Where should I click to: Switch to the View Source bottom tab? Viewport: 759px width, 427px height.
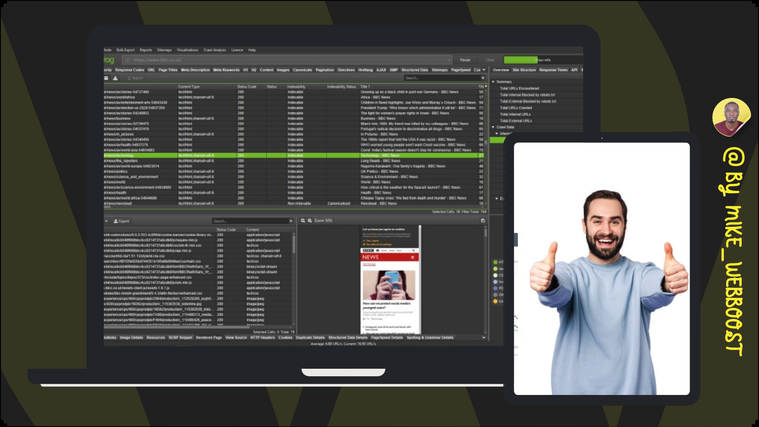click(x=236, y=337)
